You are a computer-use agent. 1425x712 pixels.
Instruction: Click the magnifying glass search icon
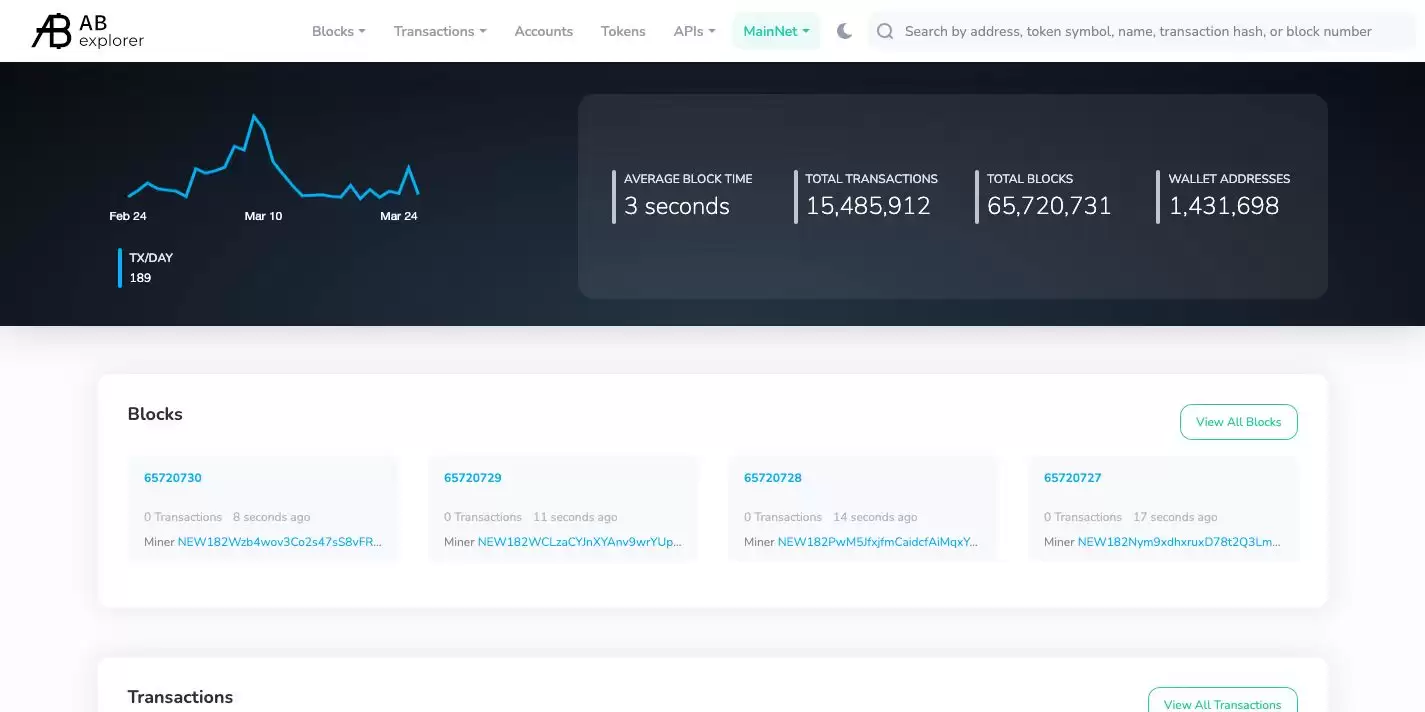pyautogui.click(x=885, y=31)
